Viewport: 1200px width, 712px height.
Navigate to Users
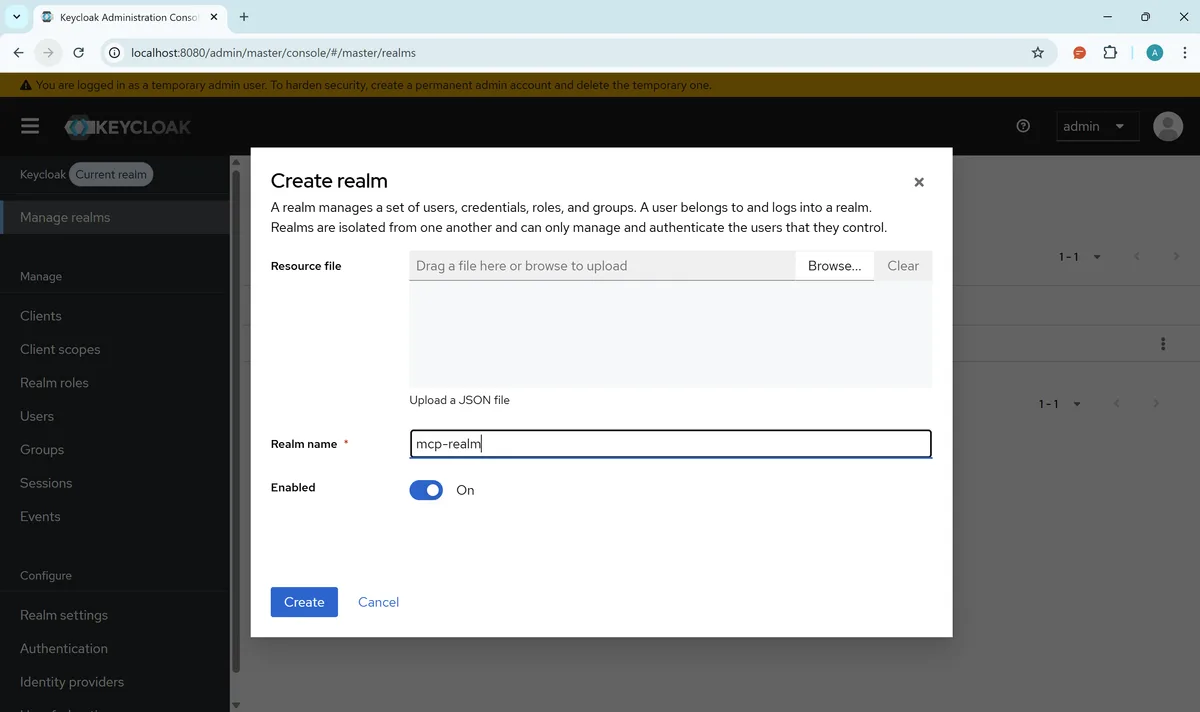(x=37, y=416)
